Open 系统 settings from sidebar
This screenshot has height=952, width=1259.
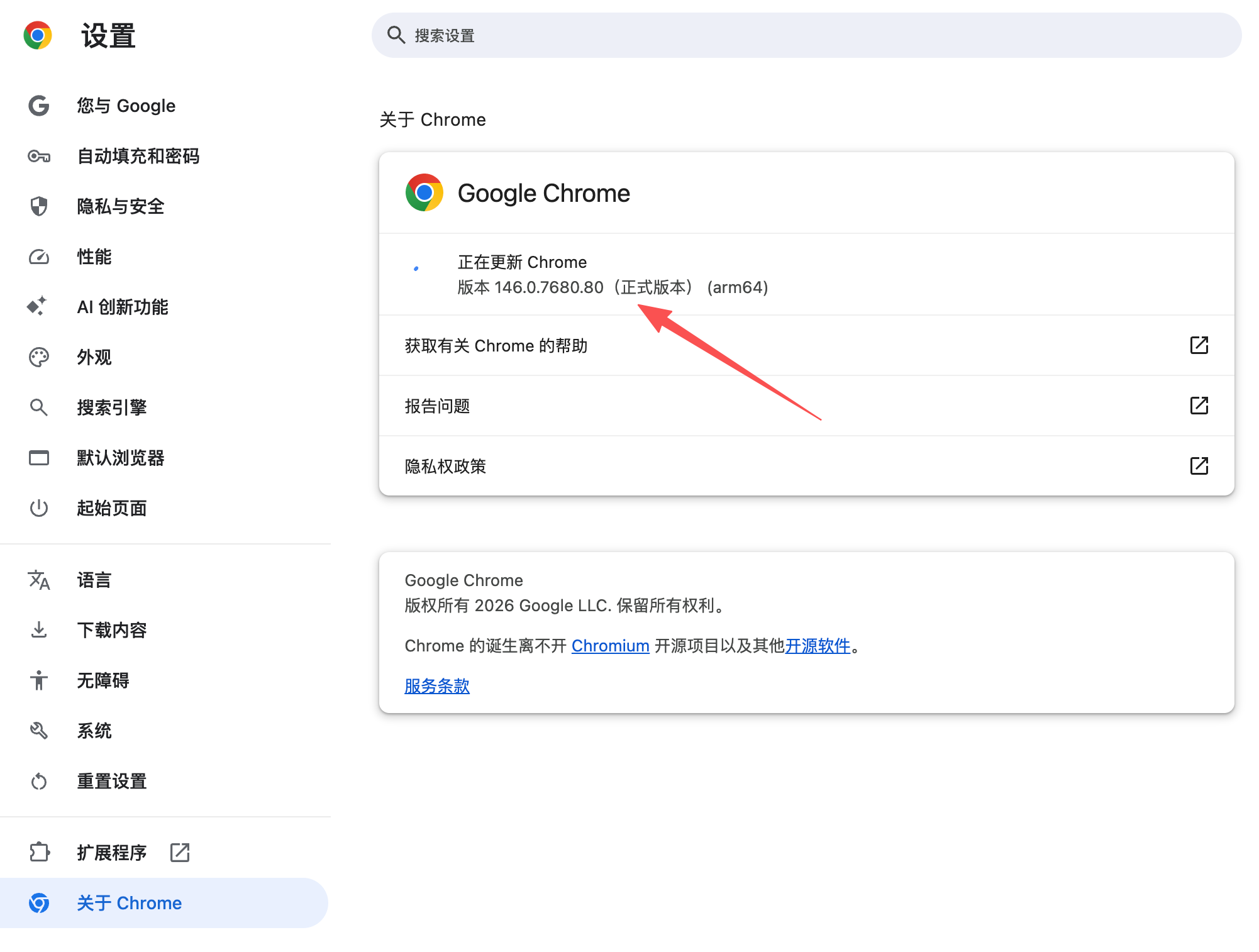click(x=94, y=731)
